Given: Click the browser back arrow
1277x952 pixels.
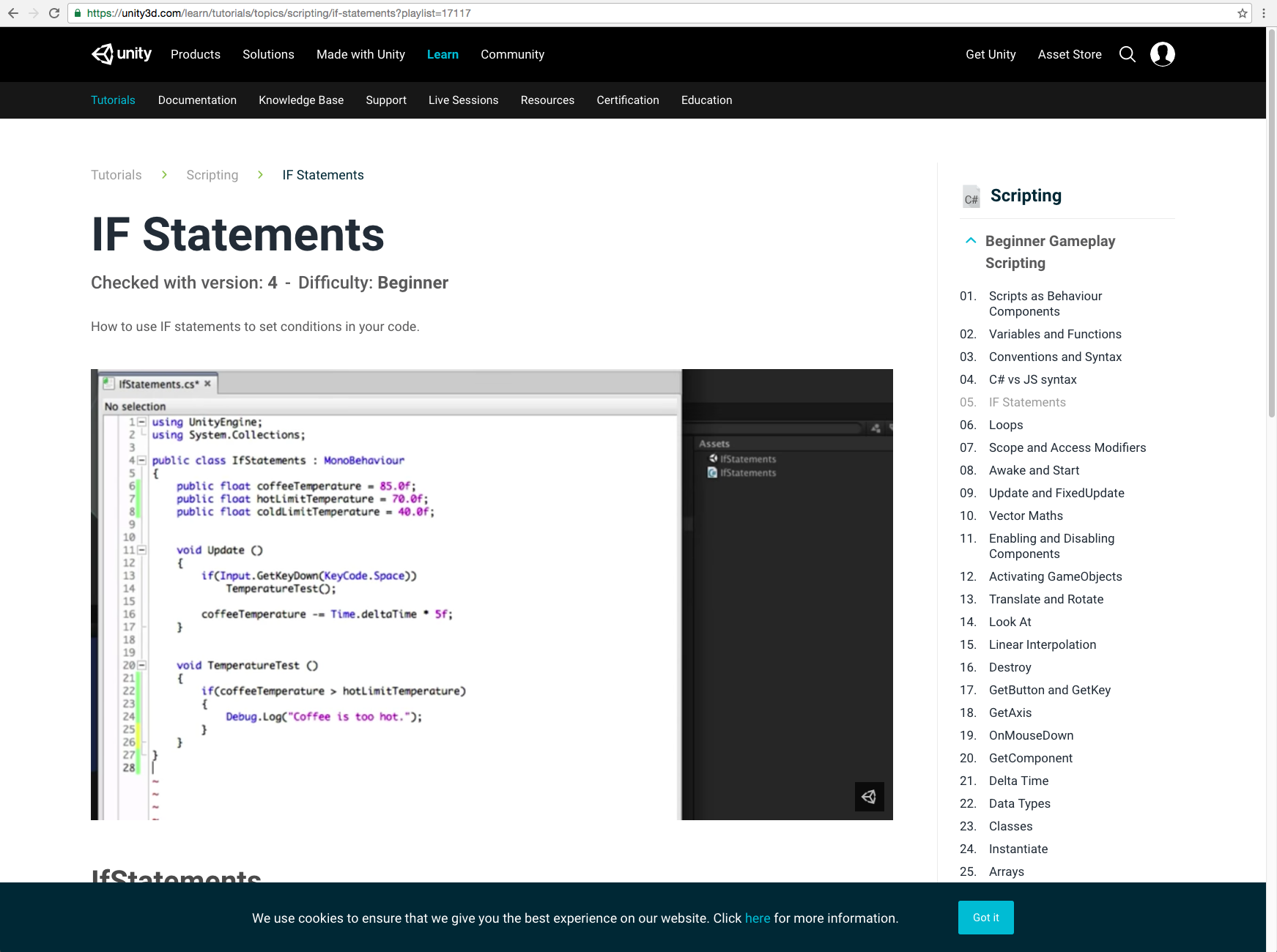Looking at the screenshot, I should [13, 13].
